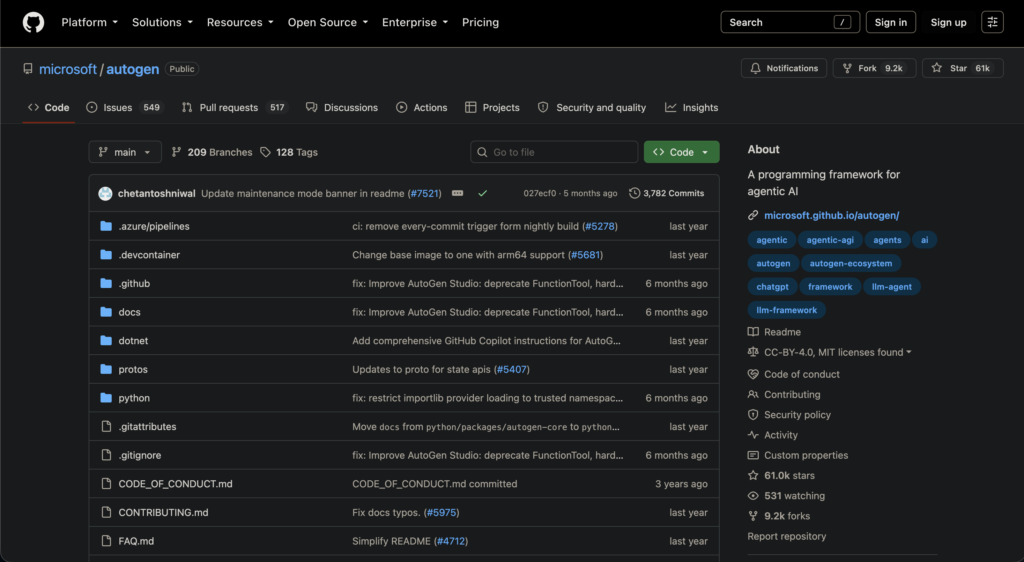This screenshot has height=562, width=1024.
Task: Click the .azure/pipelines folder icon
Action: click(x=106, y=226)
